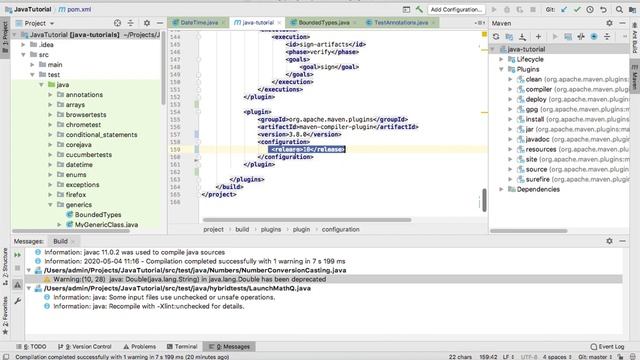Open the TODO tool tab

pos(31,347)
